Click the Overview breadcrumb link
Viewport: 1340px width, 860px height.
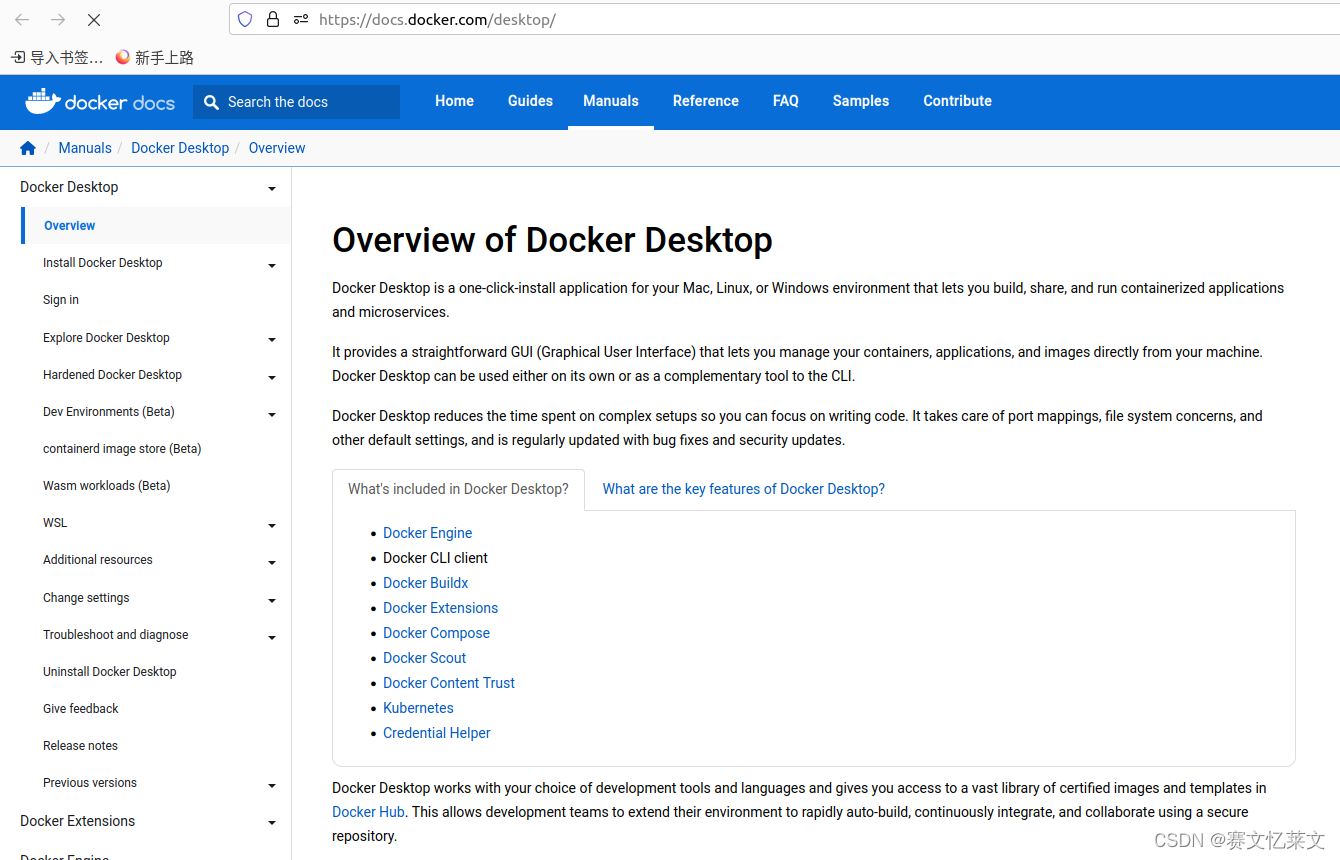pyautogui.click(x=277, y=148)
